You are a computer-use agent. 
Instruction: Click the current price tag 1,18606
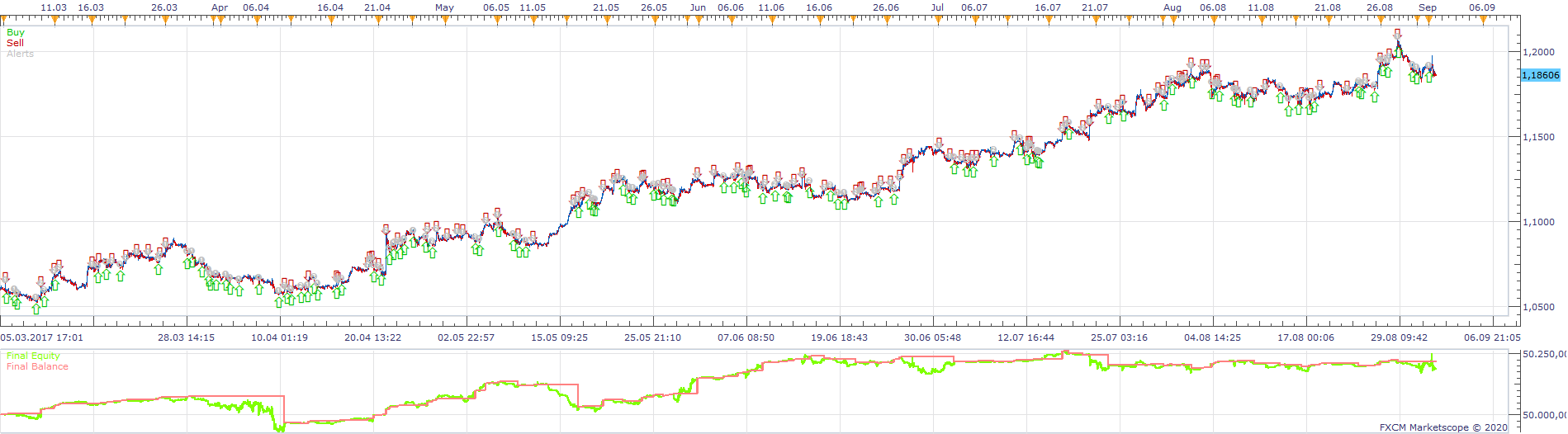pos(1541,75)
